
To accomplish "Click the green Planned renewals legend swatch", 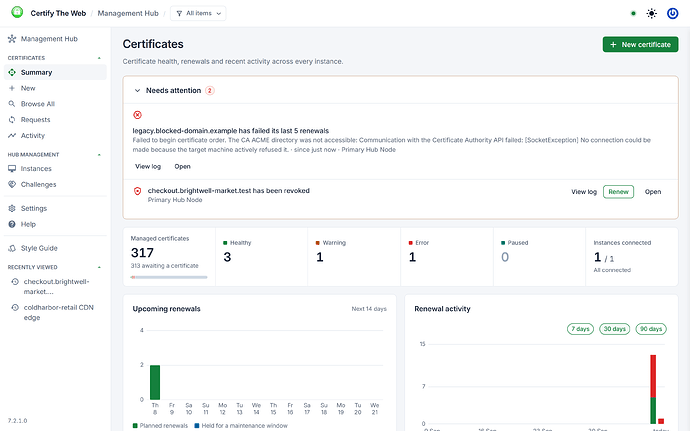I will [135, 426].
